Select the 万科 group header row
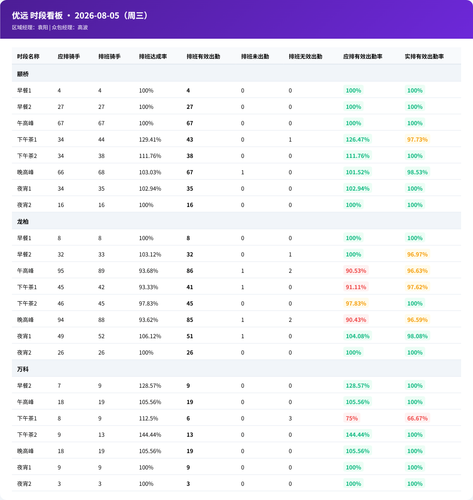Viewport: 473px width, 500px height. pyautogui.click(x=236, y=369)
